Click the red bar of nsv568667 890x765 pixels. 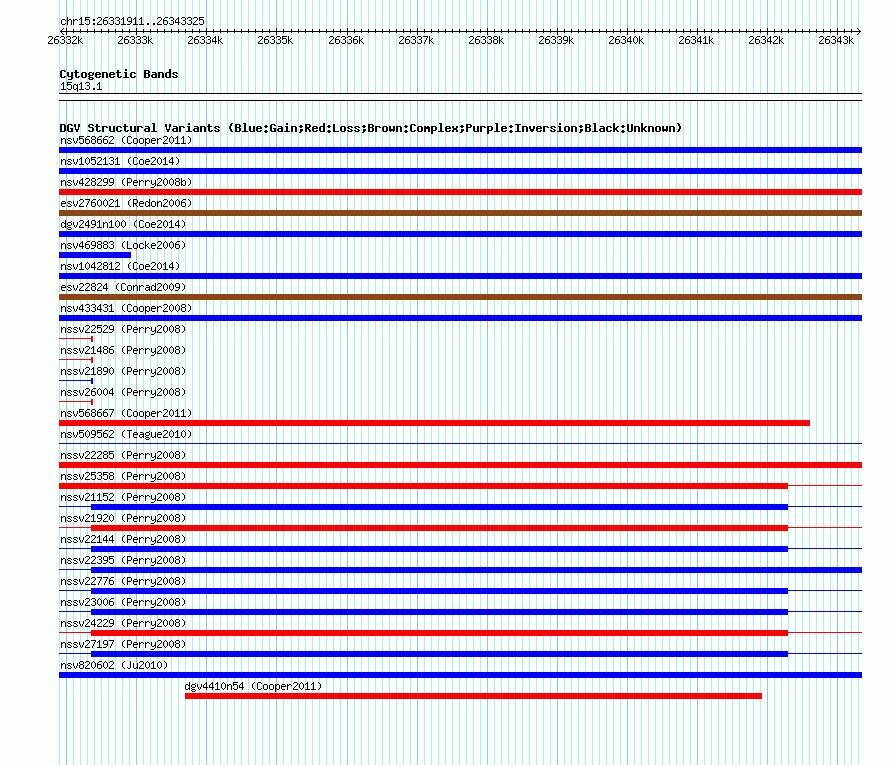(x=434, y=423)
